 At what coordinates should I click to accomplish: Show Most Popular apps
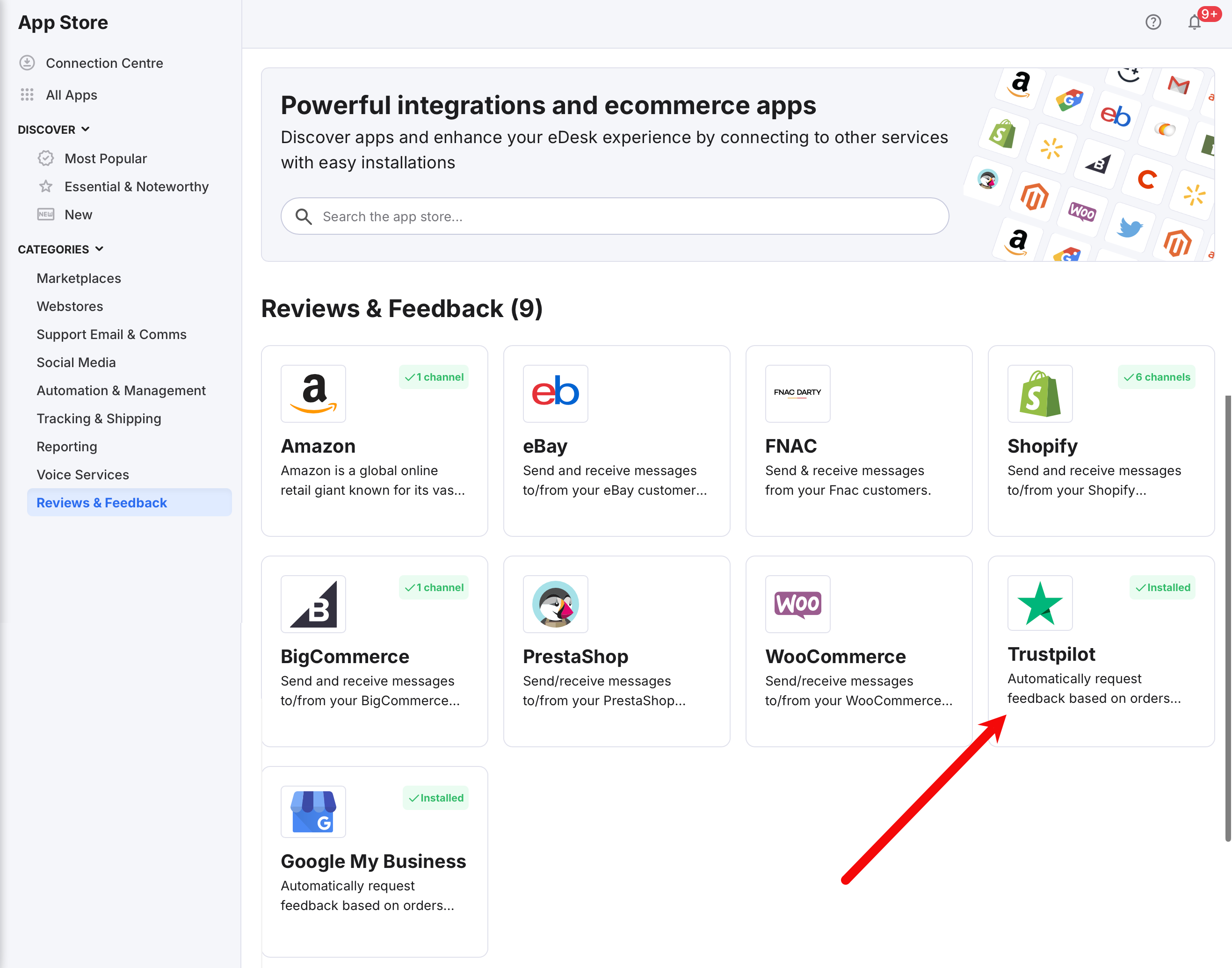point(105,158)
